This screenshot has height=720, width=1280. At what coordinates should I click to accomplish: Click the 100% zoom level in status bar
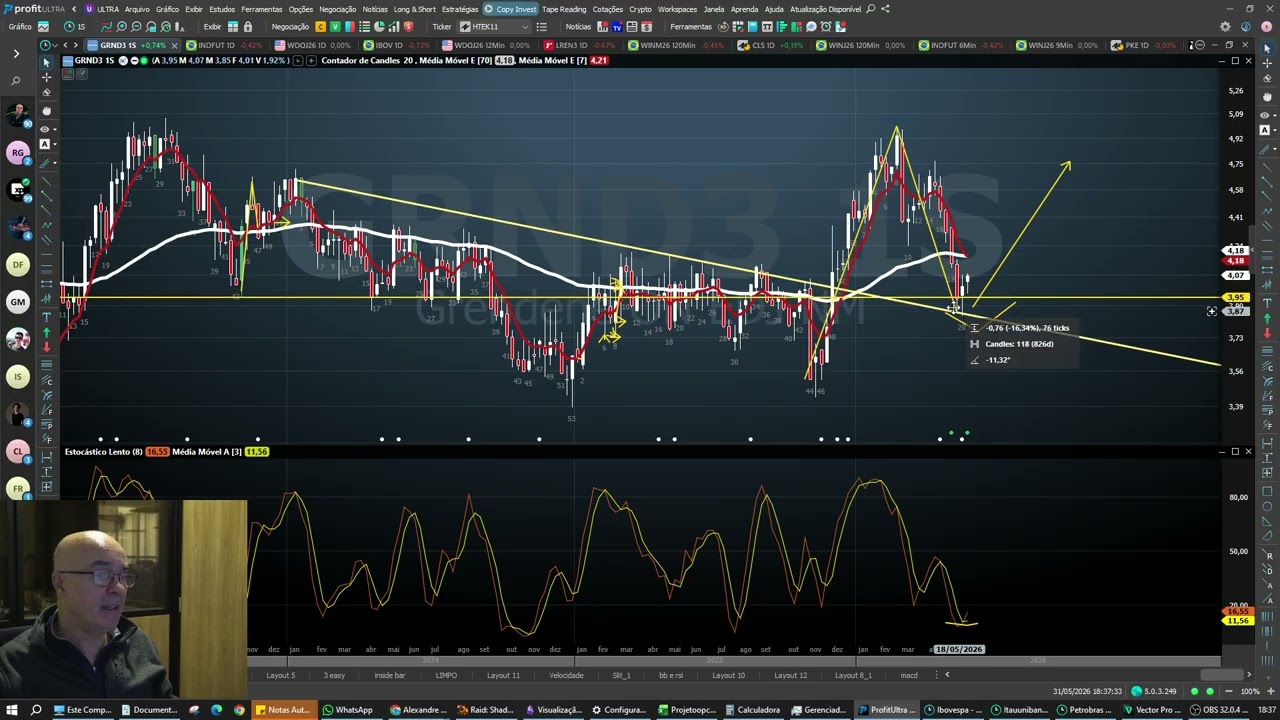[1250, 691]
